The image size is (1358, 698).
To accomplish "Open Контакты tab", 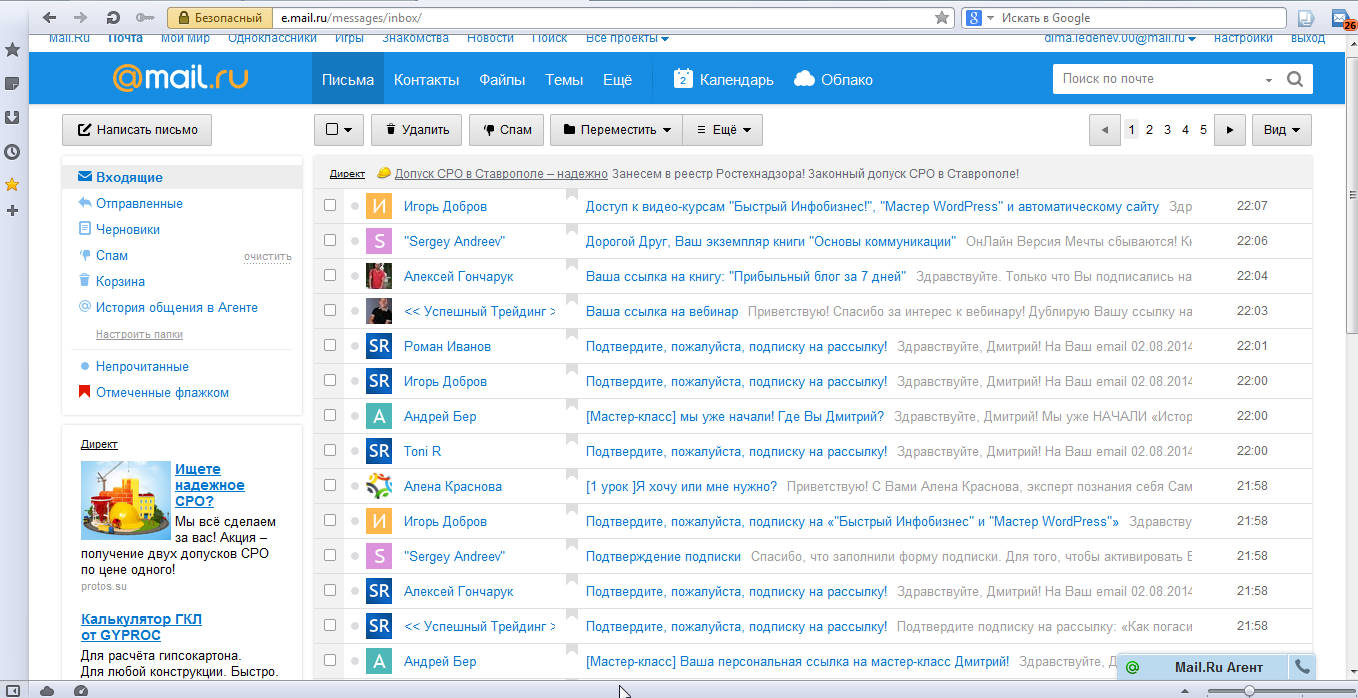I will click(x=426, y=80).
